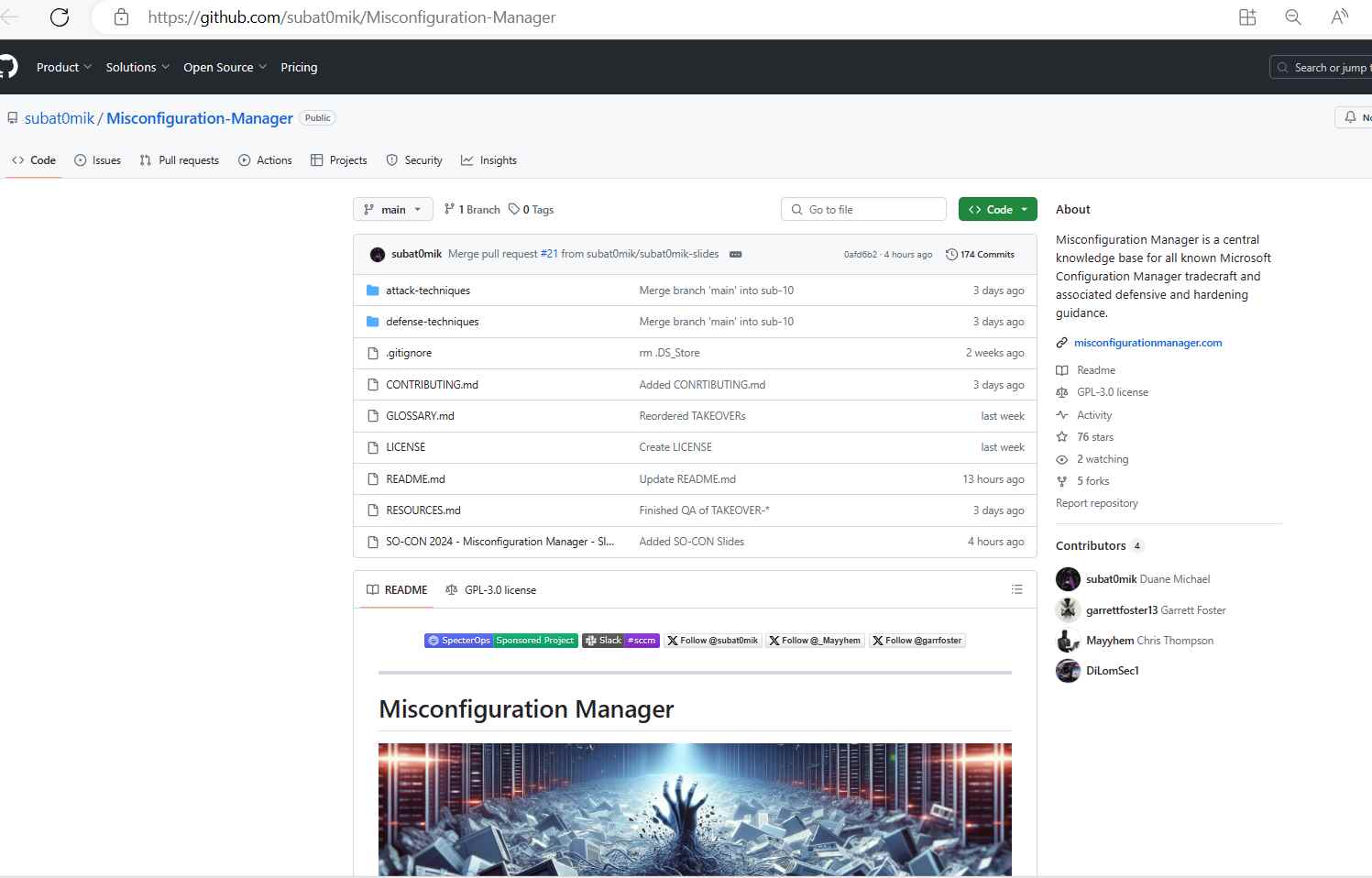Click the SpecterOps Sponsored Project badge
The image size is (1372, 878).
[501, 641]
